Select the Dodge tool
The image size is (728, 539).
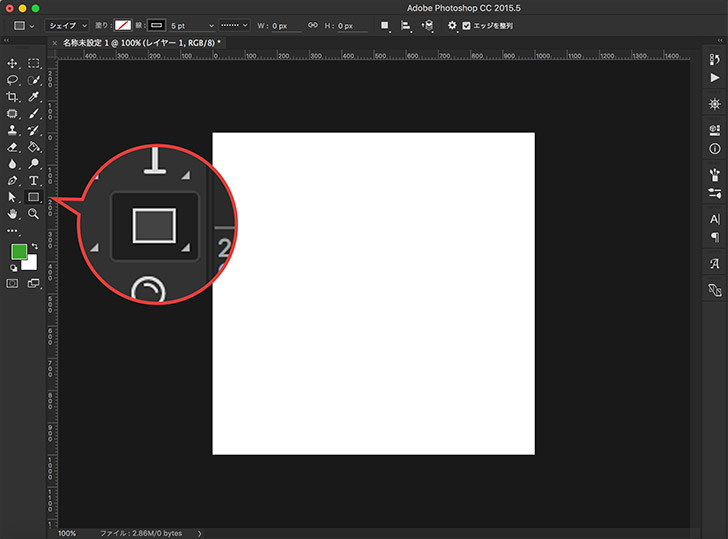(33, 164)
